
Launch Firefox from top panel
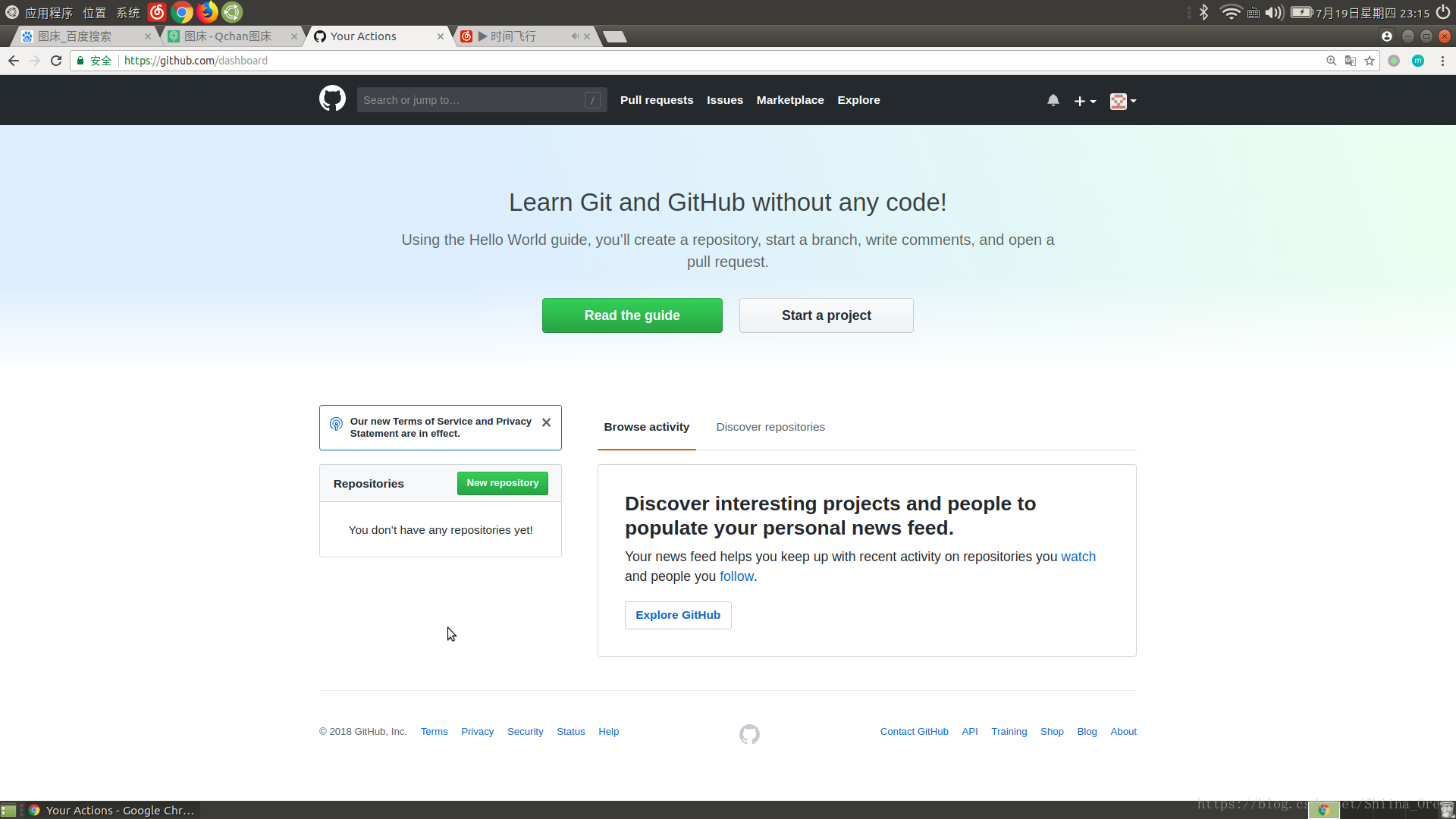(x=207, y=12)
